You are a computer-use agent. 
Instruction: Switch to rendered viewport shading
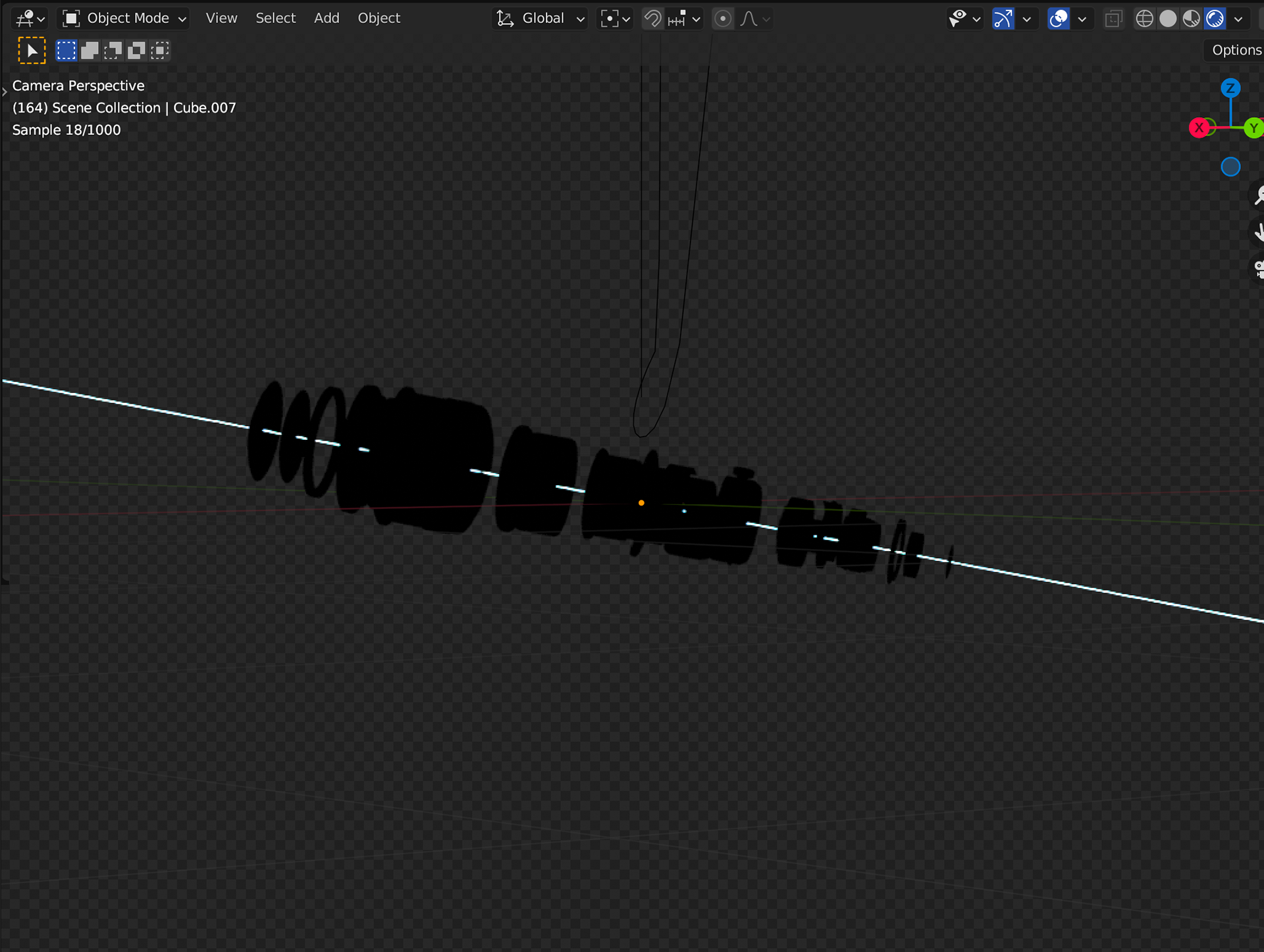(x=1215, y=18)
